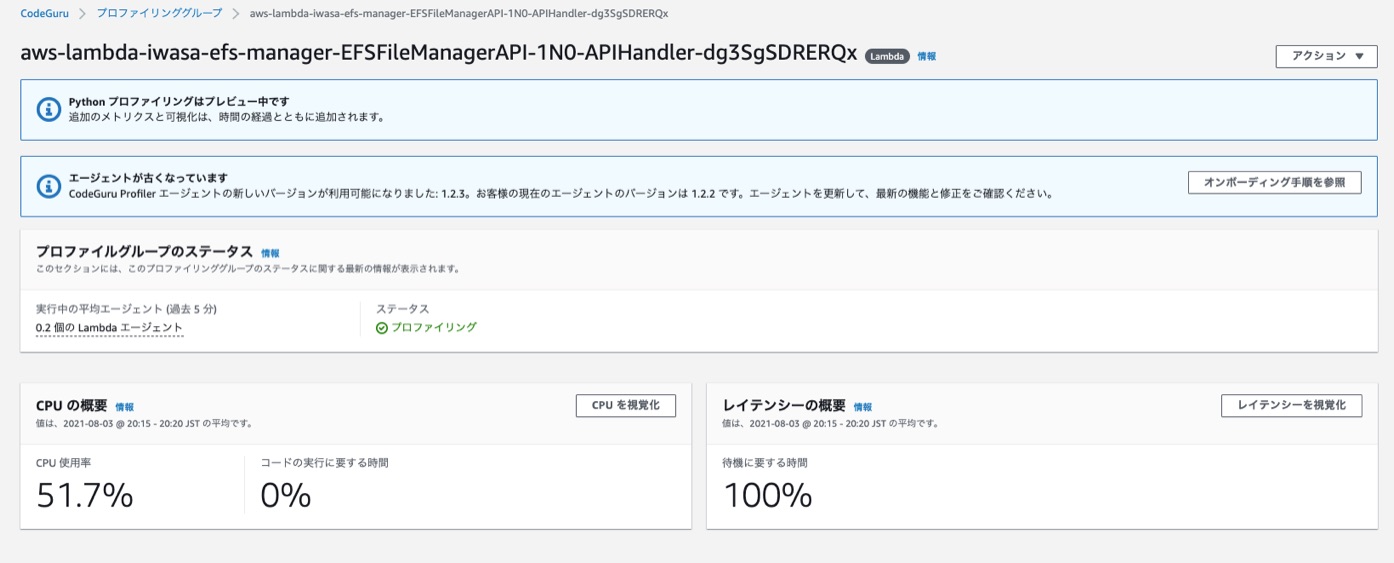Click the 0% code execution time value
The image size is (1394, 563).
[286, 495]
